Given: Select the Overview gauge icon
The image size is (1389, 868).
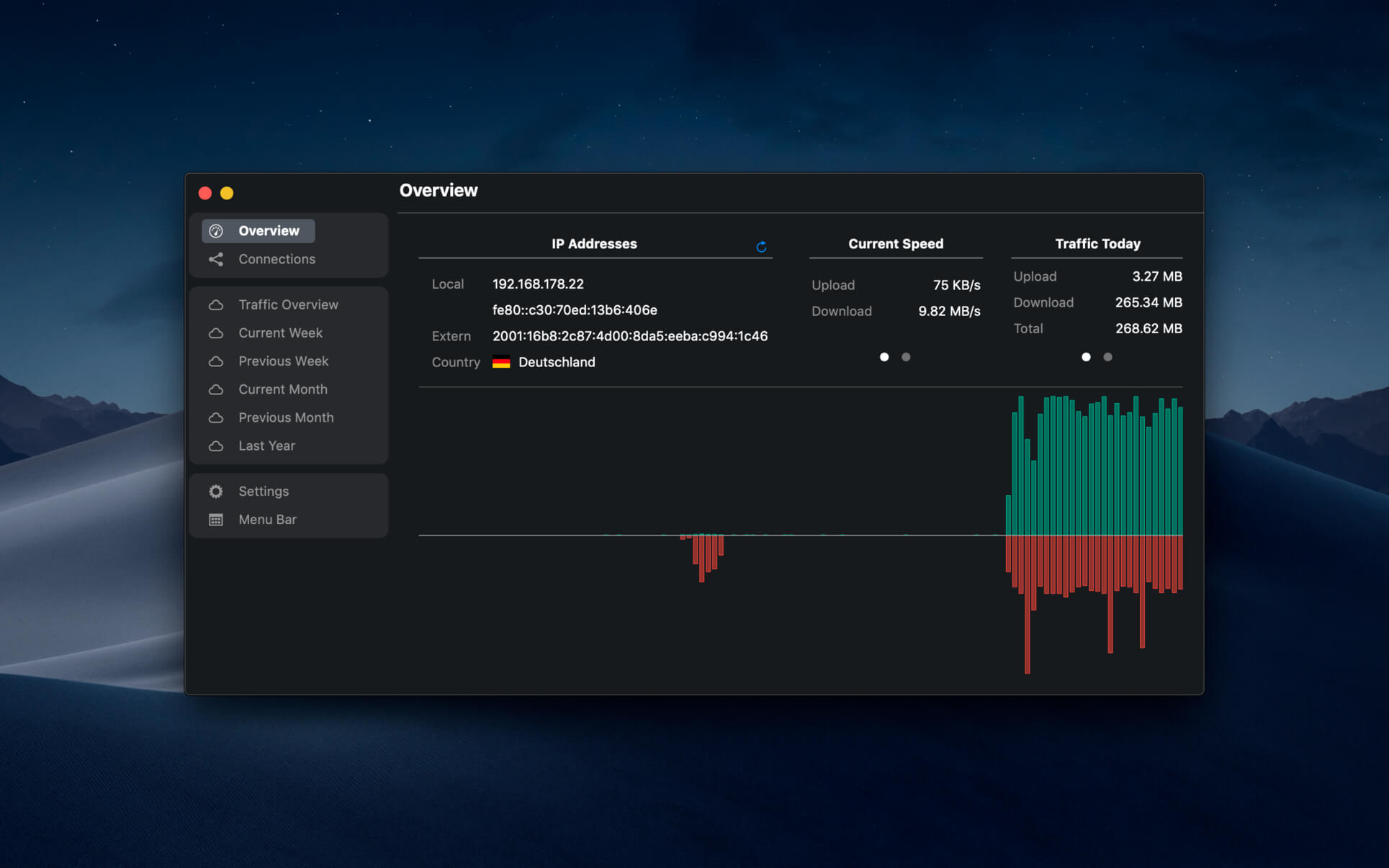Looking at the screenshot, I should pyautogui.click(x=216, y=230).
